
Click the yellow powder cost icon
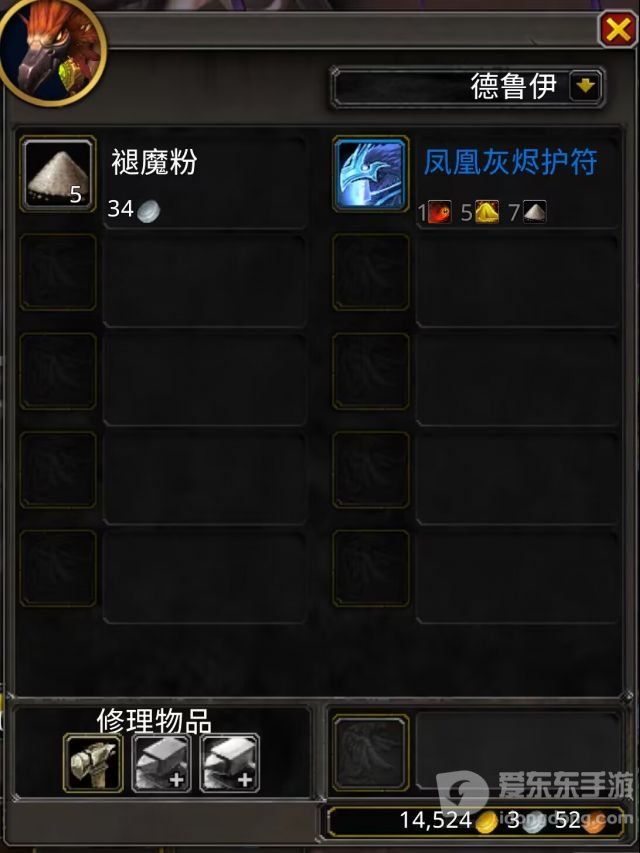pos(487,212)
